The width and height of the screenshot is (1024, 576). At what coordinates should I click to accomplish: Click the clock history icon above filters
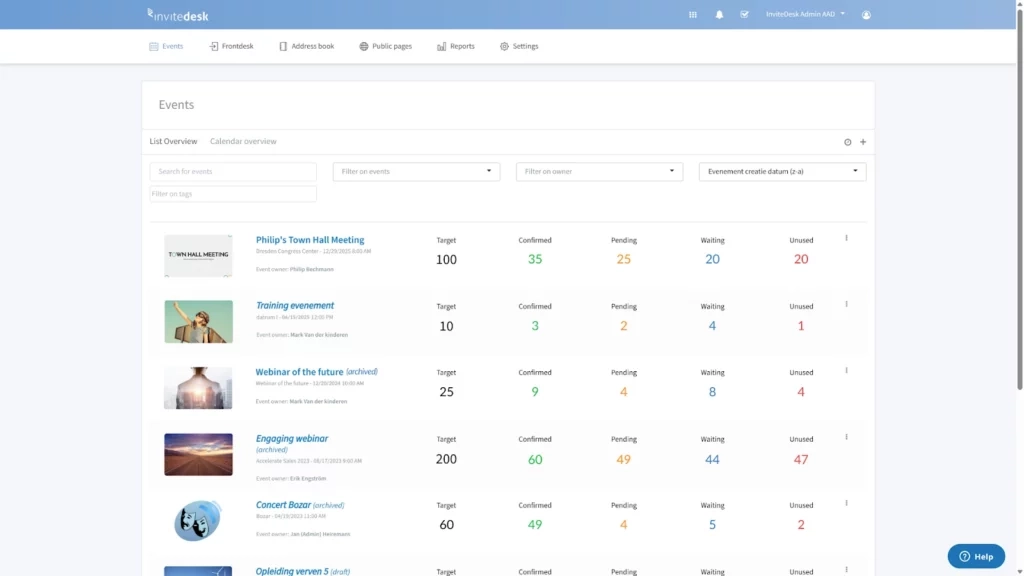(848, 142)
